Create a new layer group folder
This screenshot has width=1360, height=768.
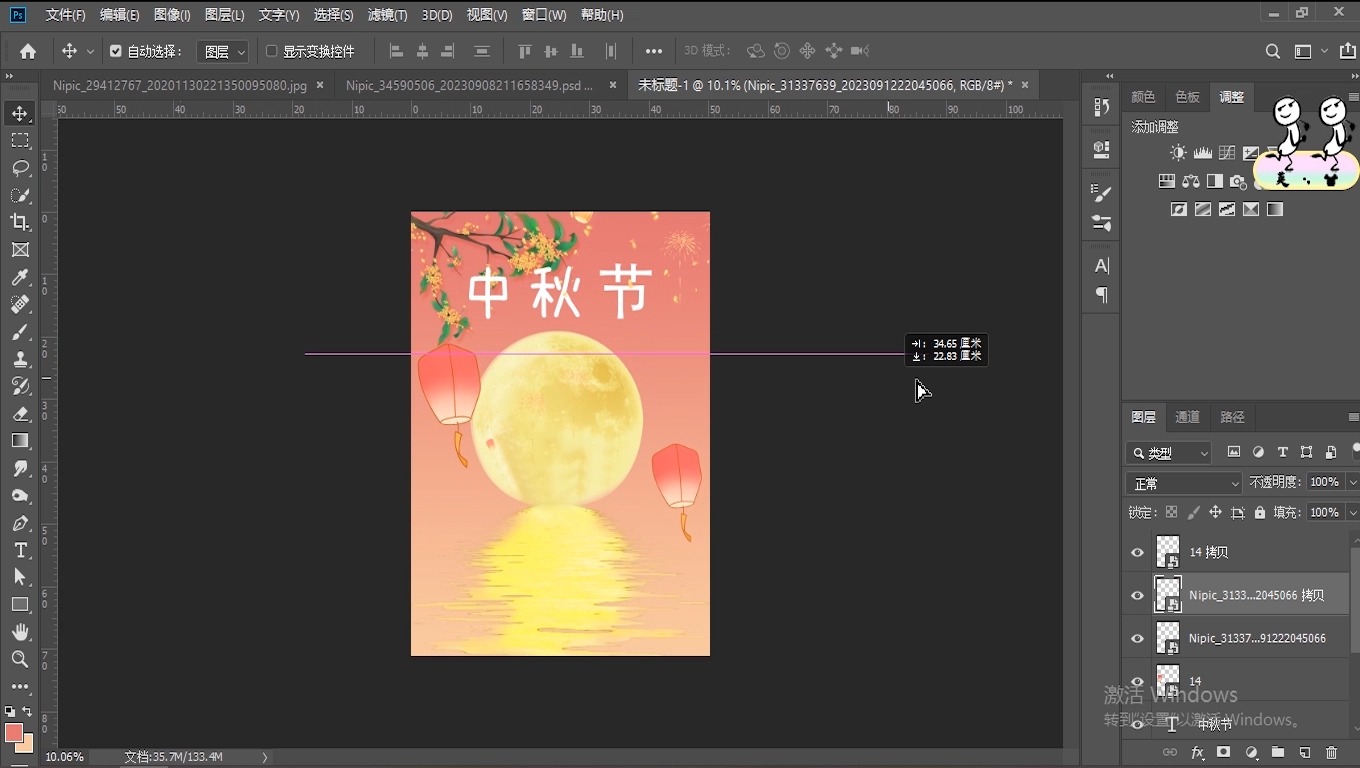pyautogui.click(x=1277, y=752)
